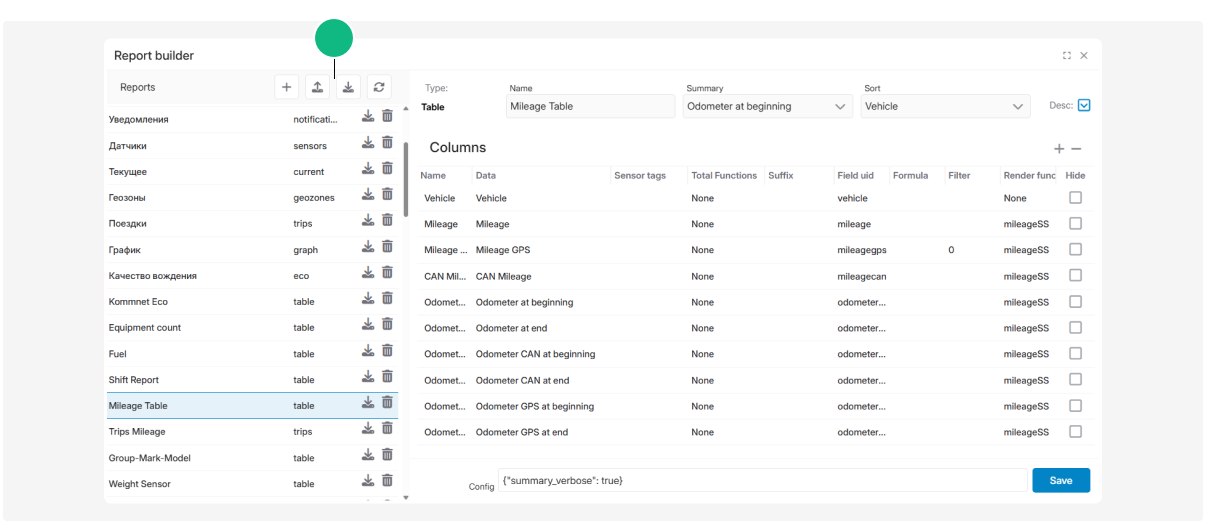This screenshot has height=524, width=1206.
Task: Tick Hide checkbox for Mileage row
Action: click(x=1075, y=224)
